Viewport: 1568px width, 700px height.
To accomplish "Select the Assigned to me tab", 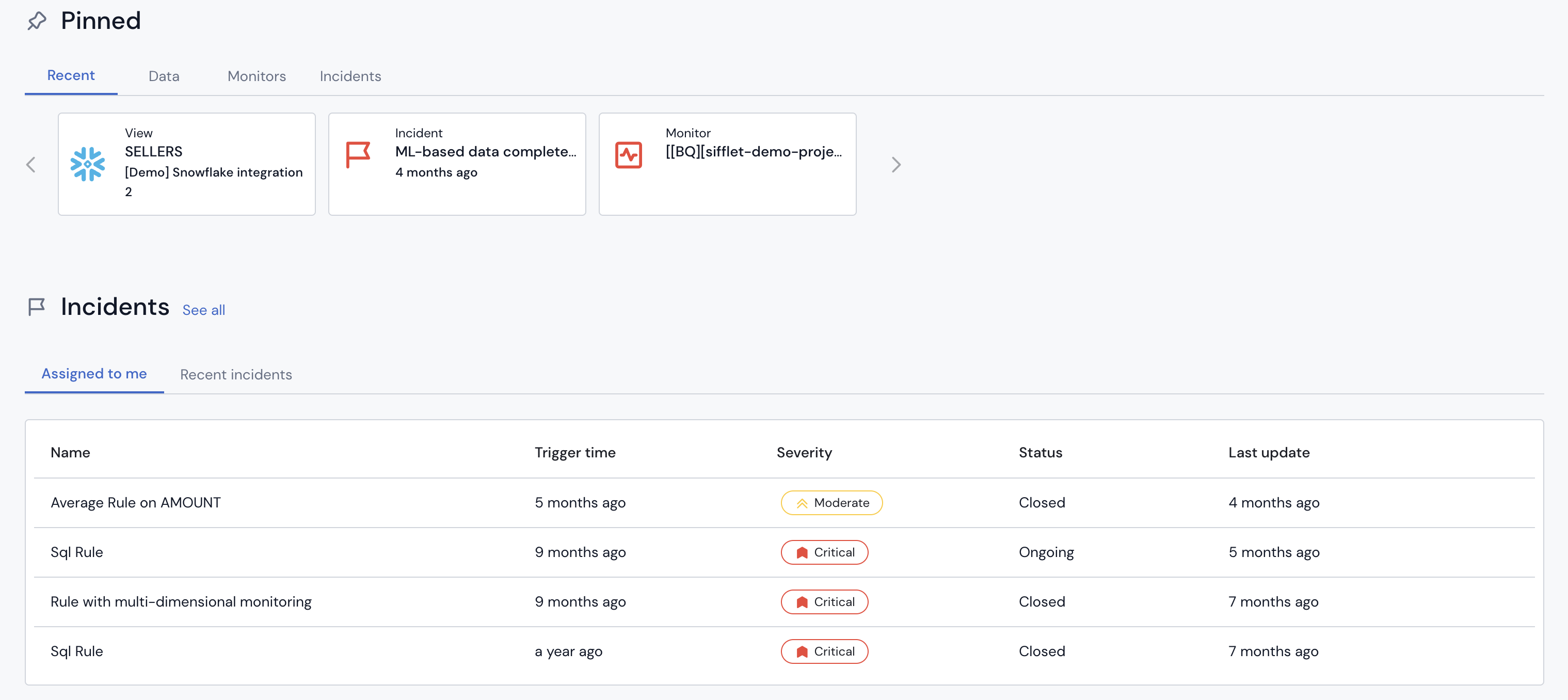I will [94, 374].
